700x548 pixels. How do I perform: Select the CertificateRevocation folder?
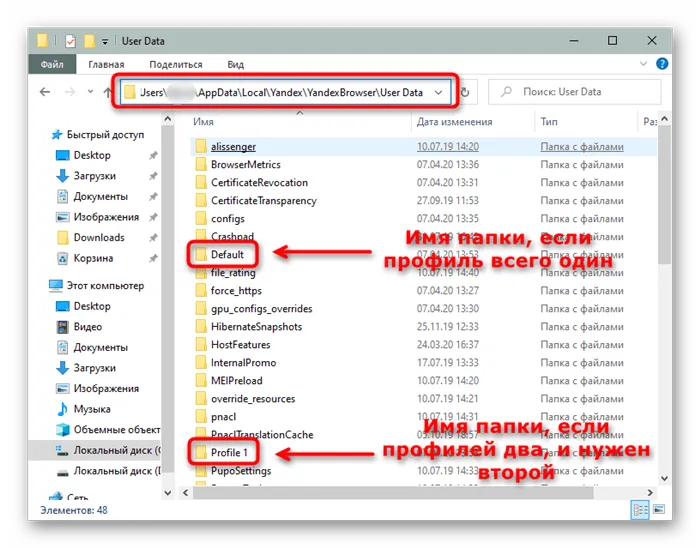pos(259,183)
